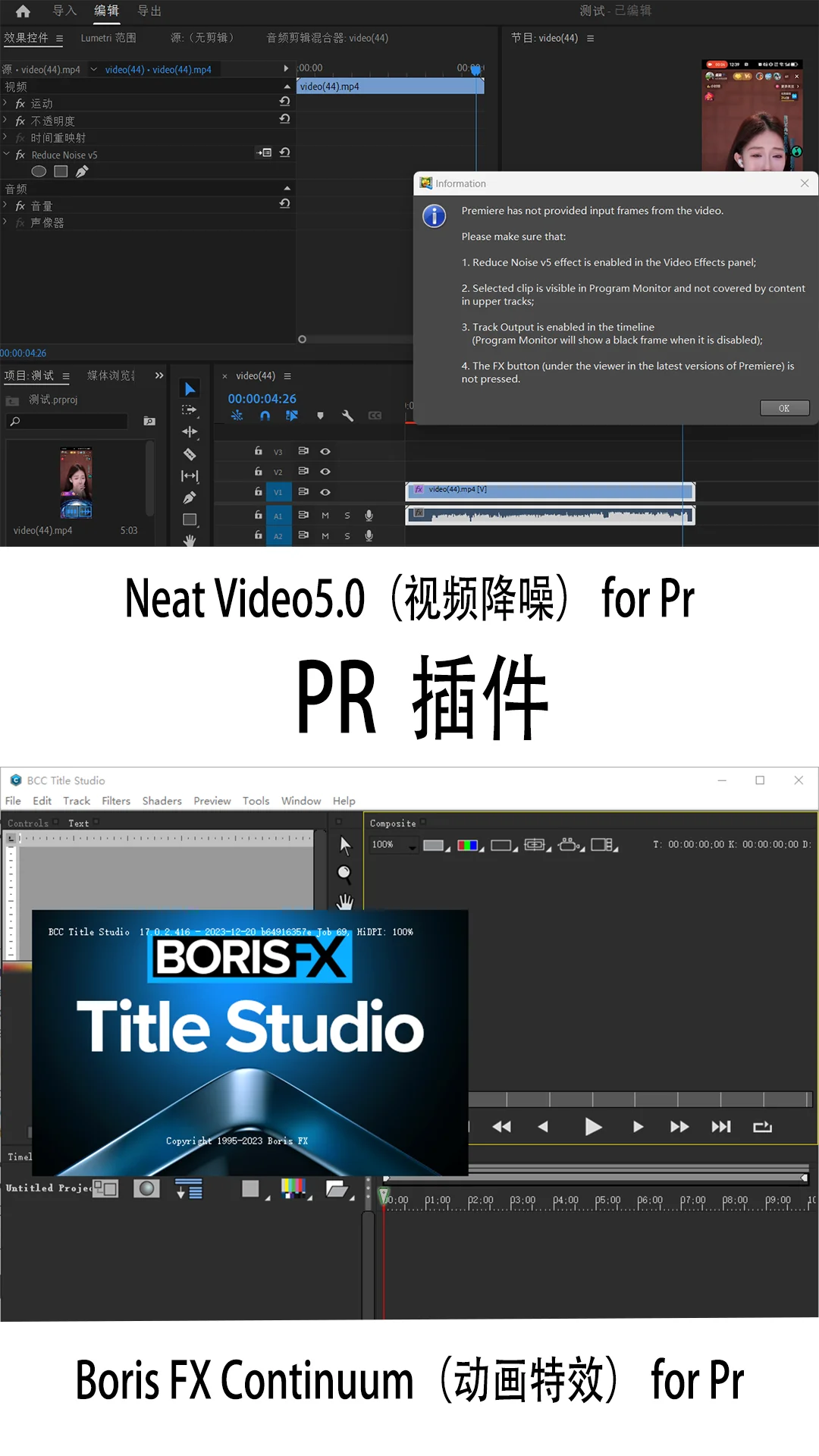Open timeline wrench settings
This screenshot has width=819, height=1456.
tap(347, 416)
